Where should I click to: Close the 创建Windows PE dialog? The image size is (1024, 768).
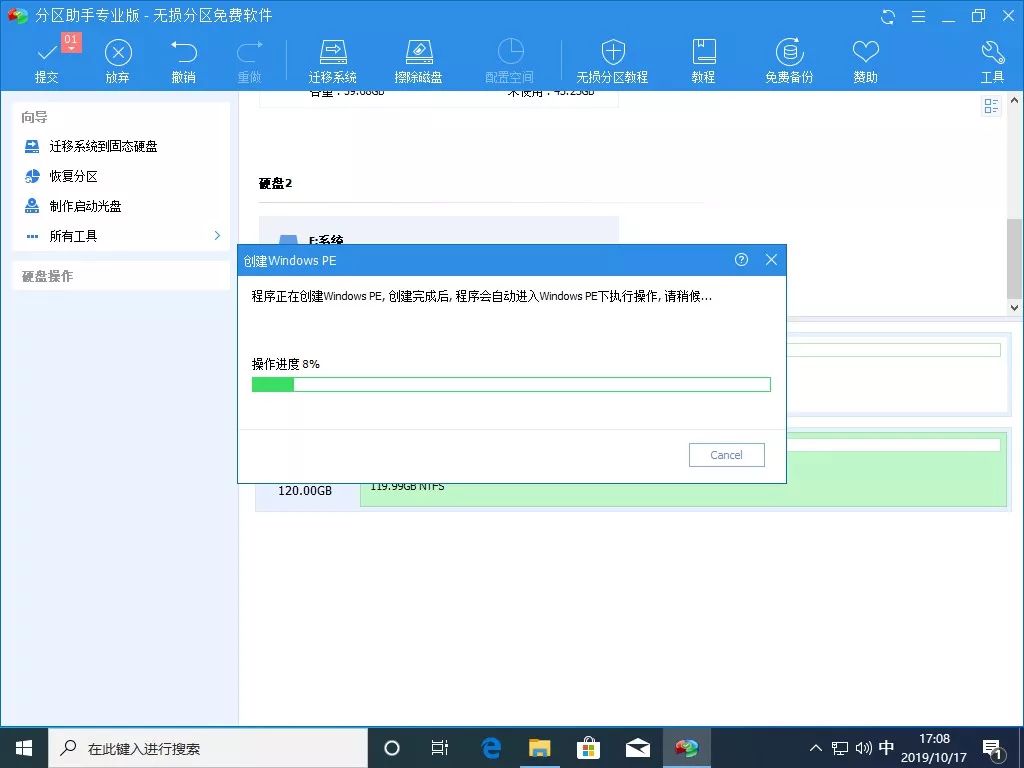point(771,260)
